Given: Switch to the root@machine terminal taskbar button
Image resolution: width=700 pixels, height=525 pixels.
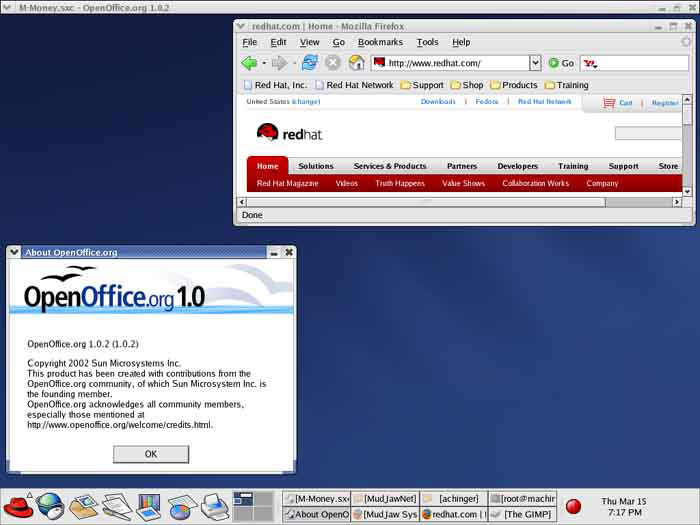Looking at the screenshot, I should (x=523, y=499).
